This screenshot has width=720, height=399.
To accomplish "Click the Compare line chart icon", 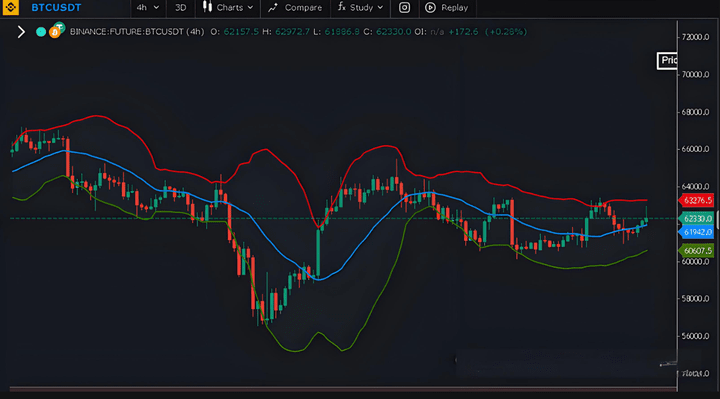I will 273,7.
